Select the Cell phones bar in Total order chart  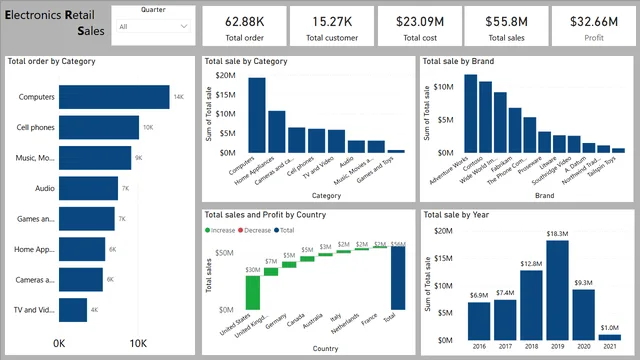99,127
